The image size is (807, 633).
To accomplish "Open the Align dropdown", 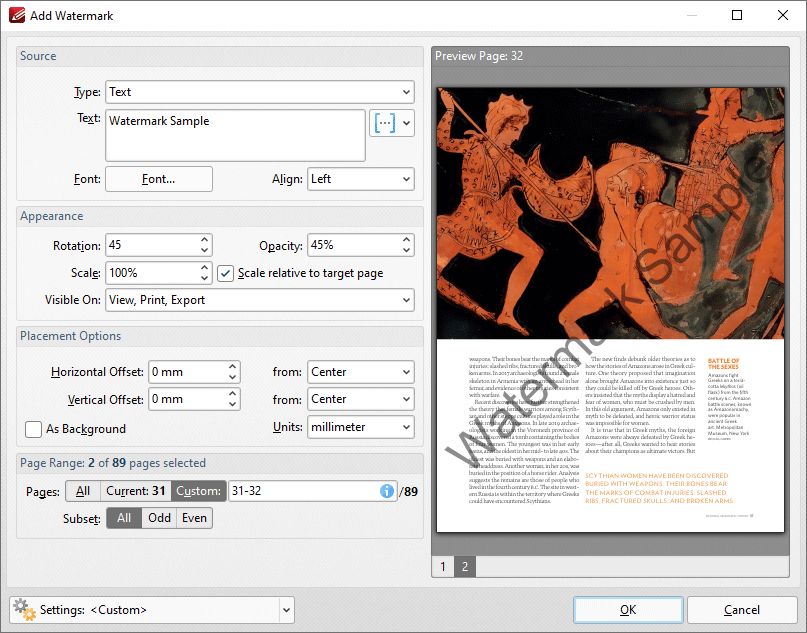I will click(x=404, y=178).
